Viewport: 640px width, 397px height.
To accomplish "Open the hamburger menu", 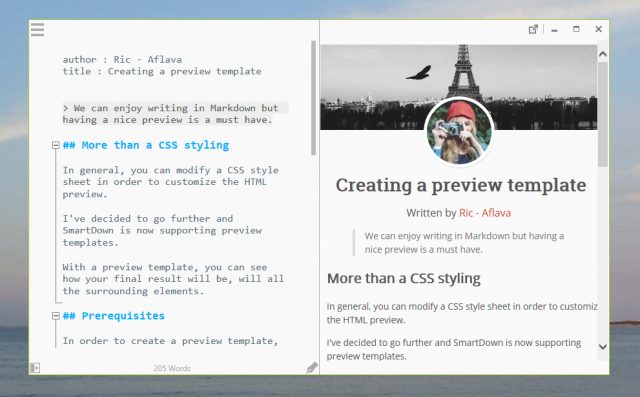I will tap(37, 29).
